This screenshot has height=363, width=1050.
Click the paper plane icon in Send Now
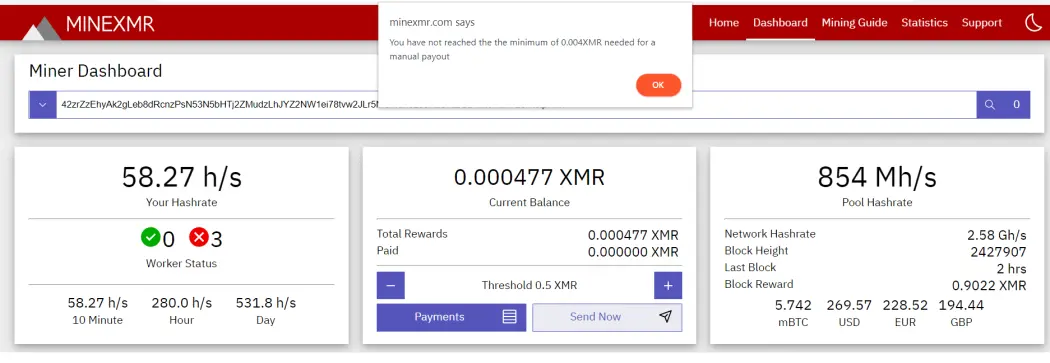pos(665,317)
